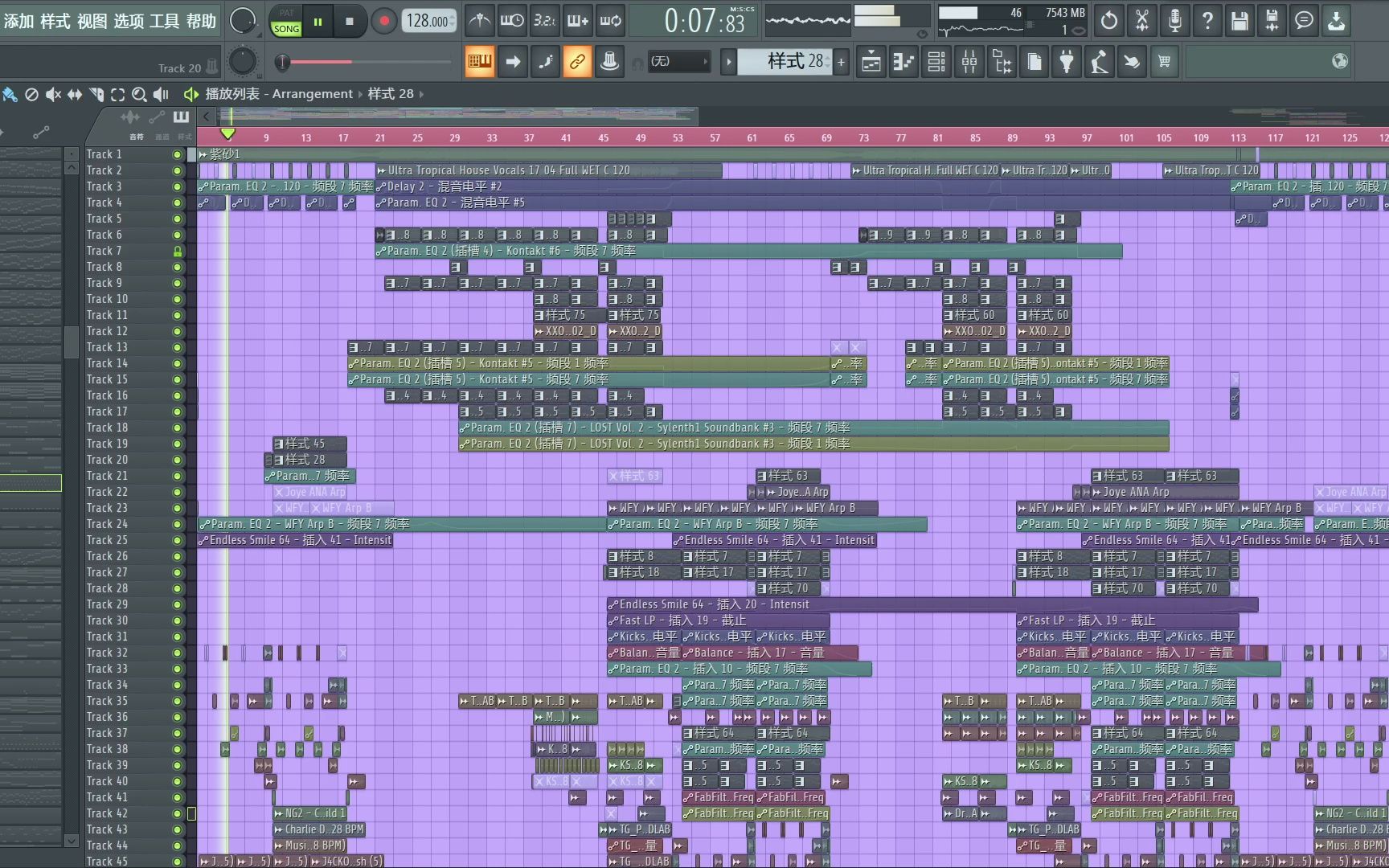Enable wait for input before playing
Image resolution: width=1389 pixels, height=868 pixels.
(512, 21)
